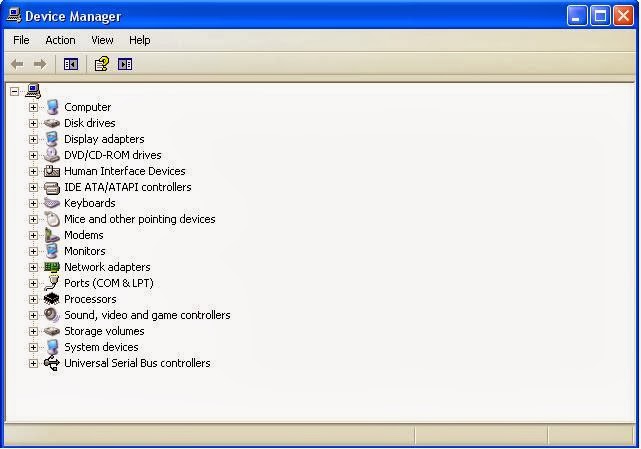Expand the Storage volumes category
This screenshot has width=641, height=449.
(33, 331)
